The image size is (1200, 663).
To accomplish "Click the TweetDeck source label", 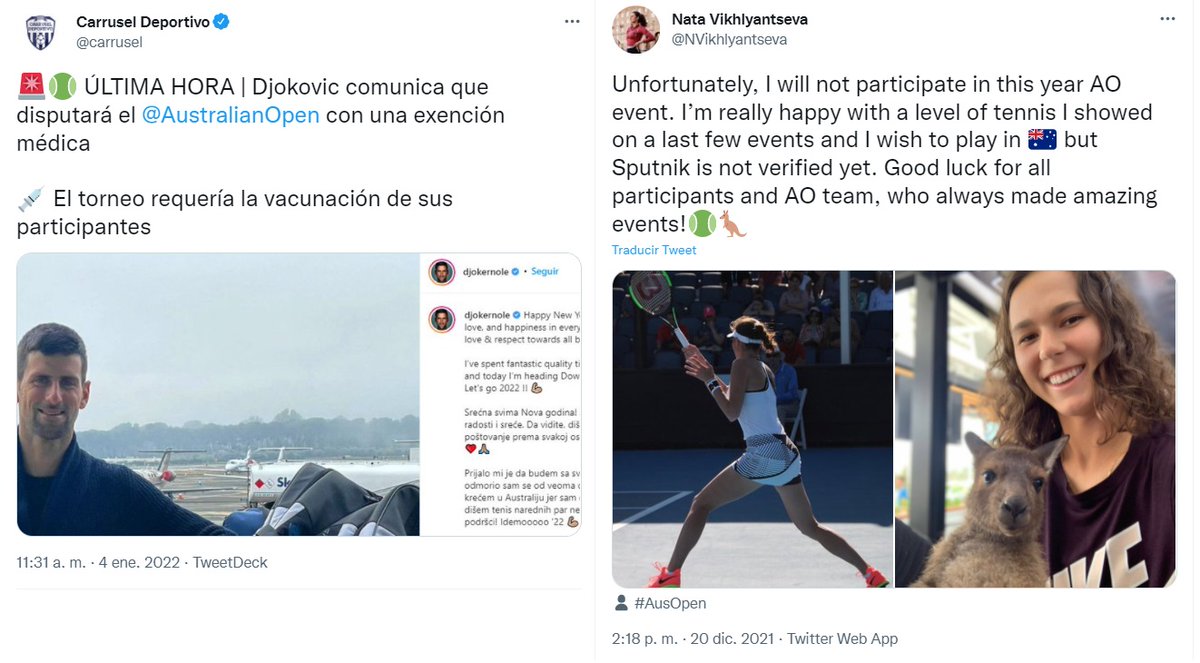I will pyautogui.click(x=230, y=563).
